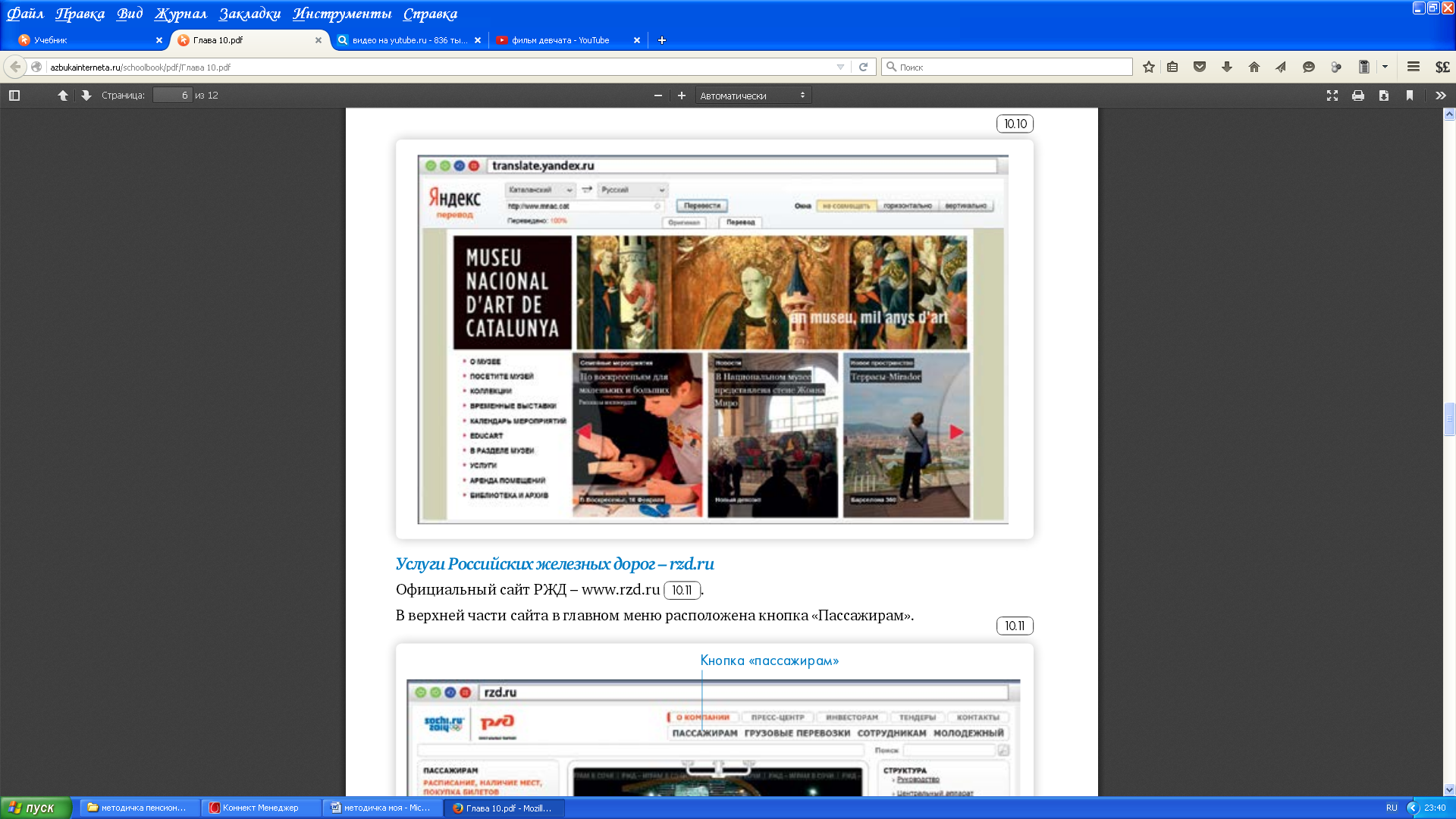Click the clipboard toolbar icon
Image resolution: width=1456 pixels, height=819 pixels.
1363,67
